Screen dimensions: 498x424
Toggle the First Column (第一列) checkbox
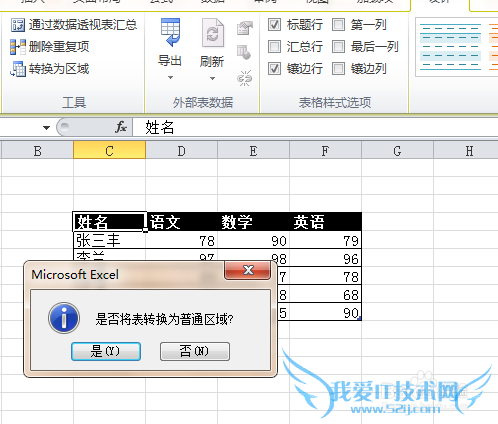click(x=338, y=25)
